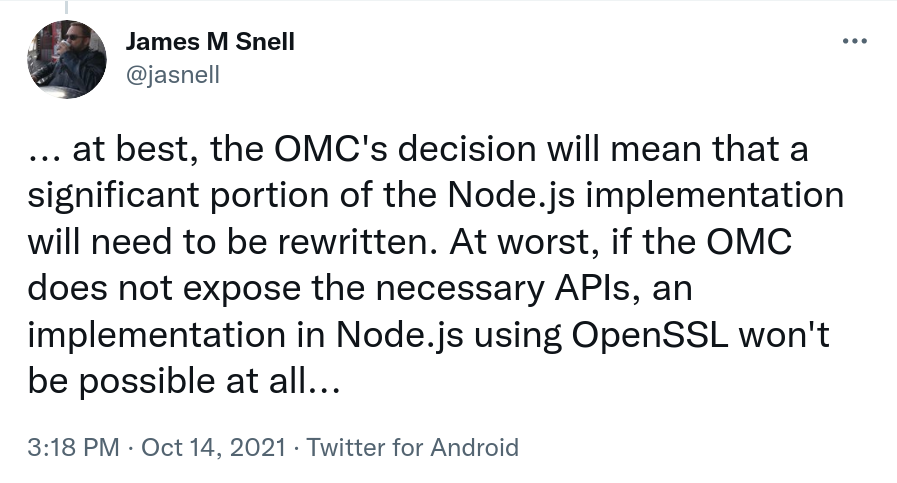The width and height of the screenshot is (897, 483).
Task: Click "be possible at all" final line
Action: 184,381
